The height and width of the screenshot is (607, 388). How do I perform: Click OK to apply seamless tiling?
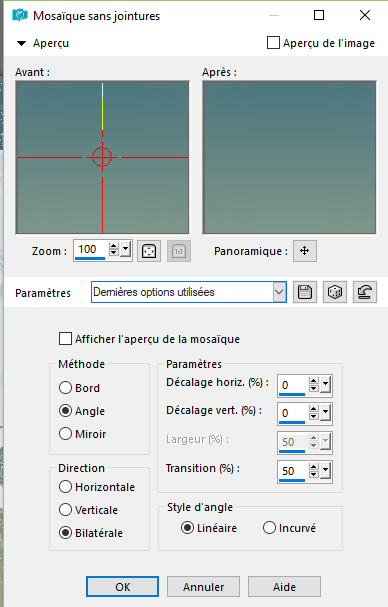click(122, 587)
